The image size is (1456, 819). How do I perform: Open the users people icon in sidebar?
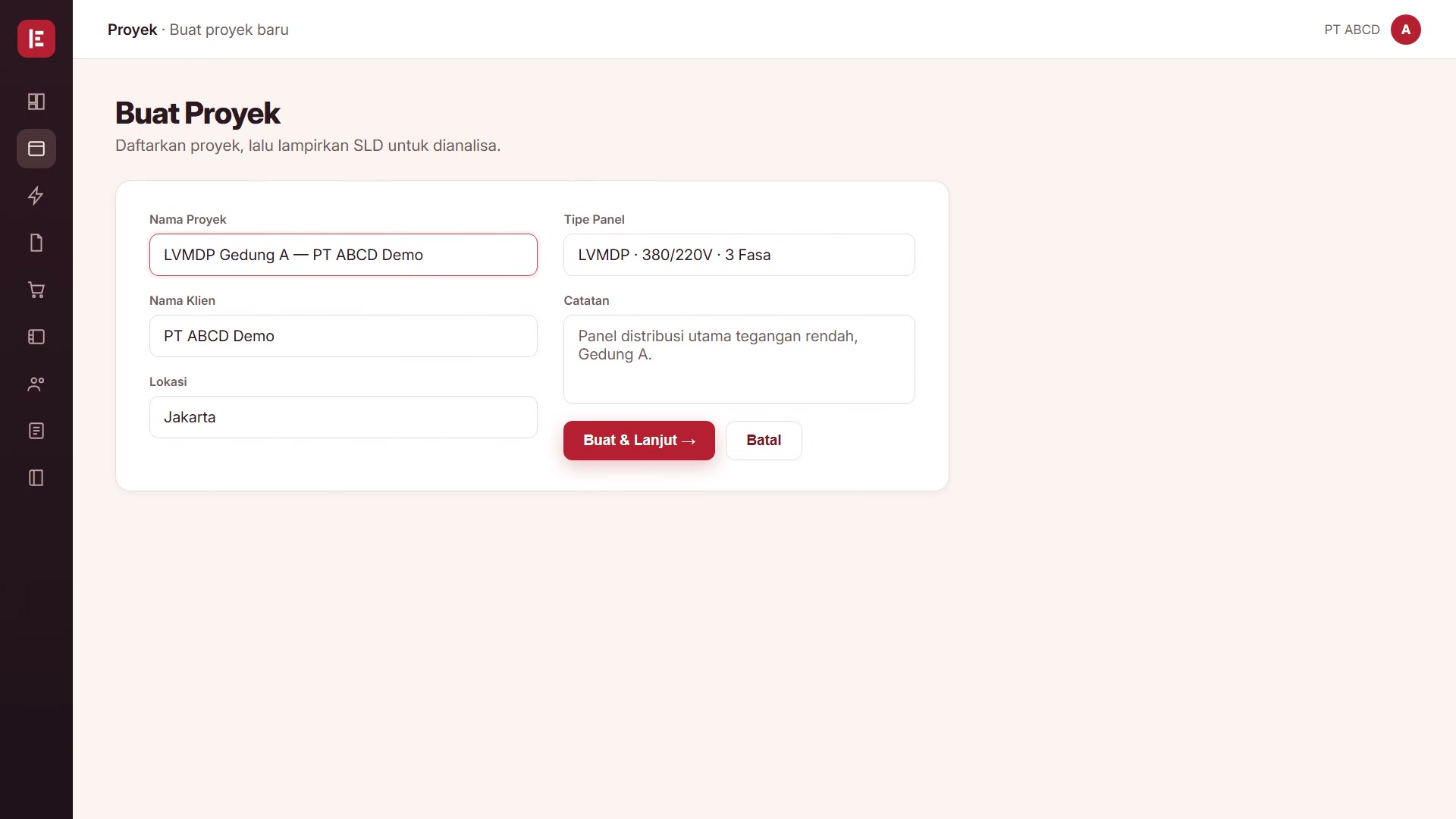36,384
